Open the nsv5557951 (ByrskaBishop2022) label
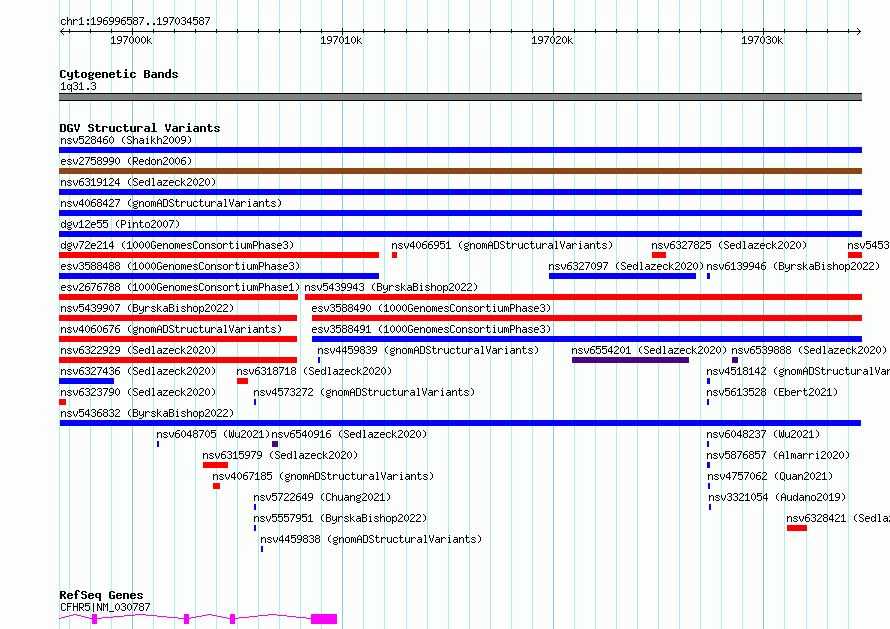This screenshot has width=890, height=629. tap(340, 518)
